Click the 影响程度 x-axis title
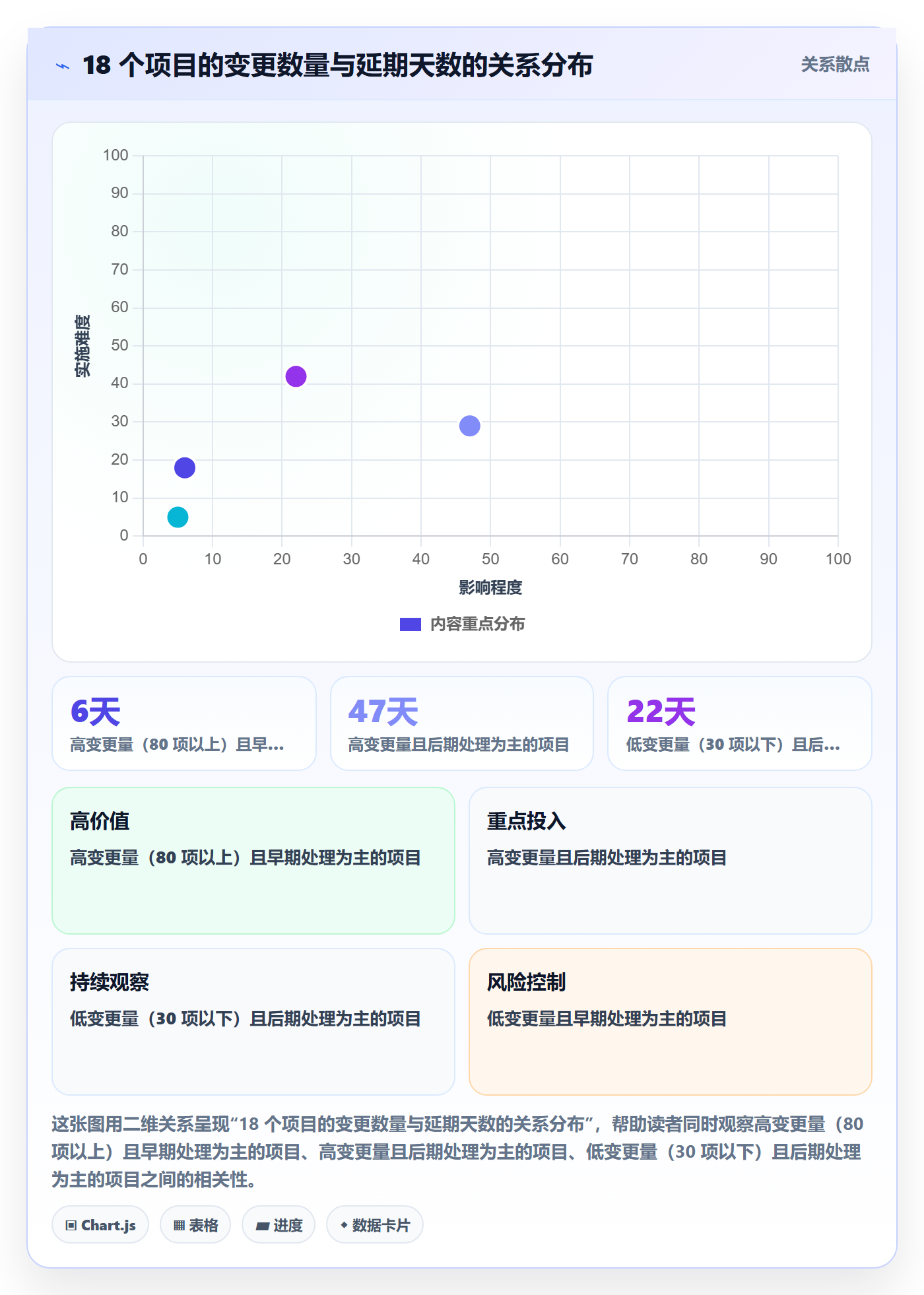The width and height of the screenshot is (924, 1295). pyautogui.click(x=490, y=587)
